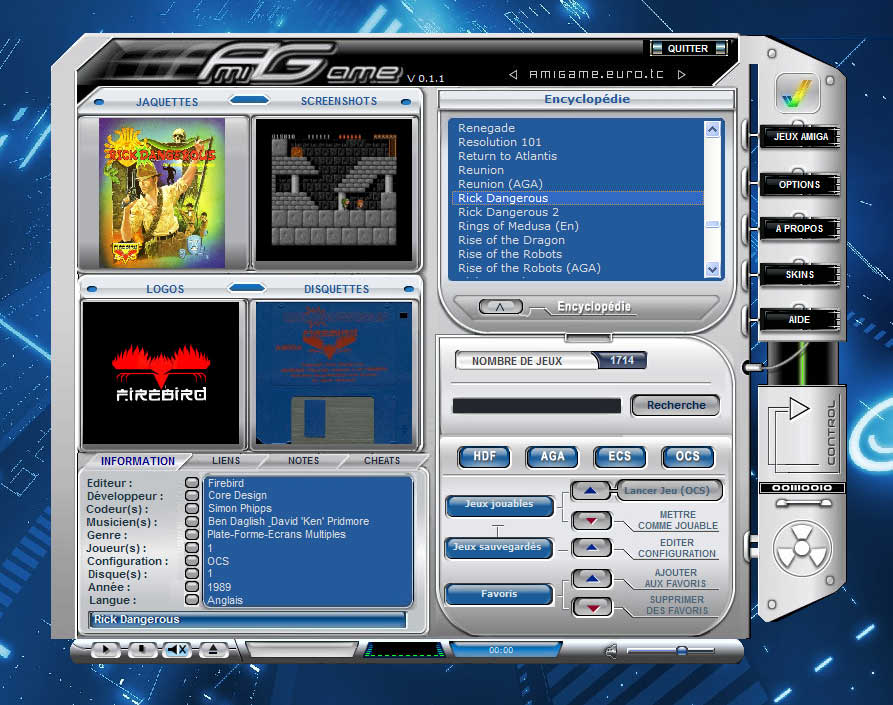Adjust the volume slider handle
Viewport: 893px width, 705px height.
(x=681, y=650)
